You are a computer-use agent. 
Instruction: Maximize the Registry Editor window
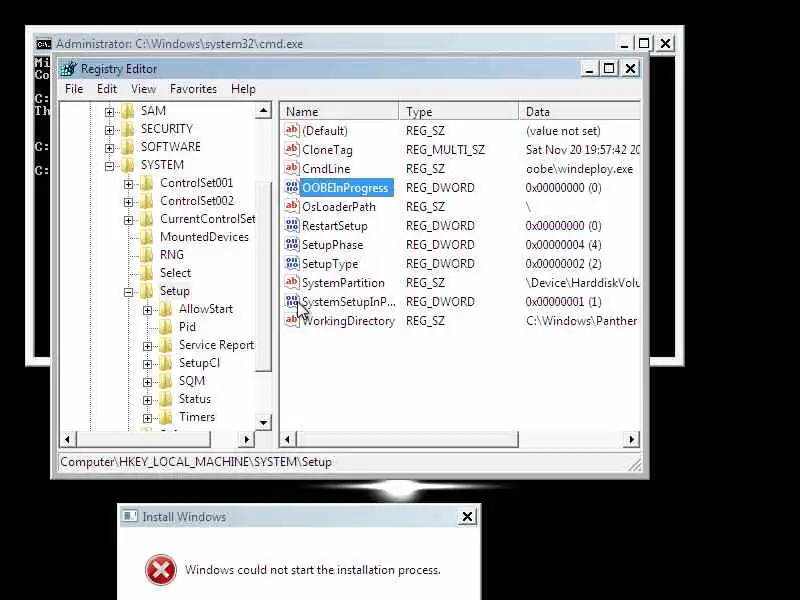click(609, 68)
